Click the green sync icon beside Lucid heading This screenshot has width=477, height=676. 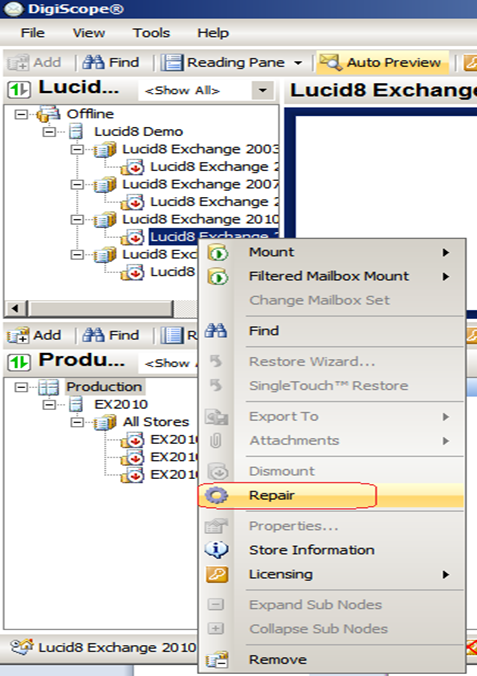pyautogui.click(x=19, y=89)
